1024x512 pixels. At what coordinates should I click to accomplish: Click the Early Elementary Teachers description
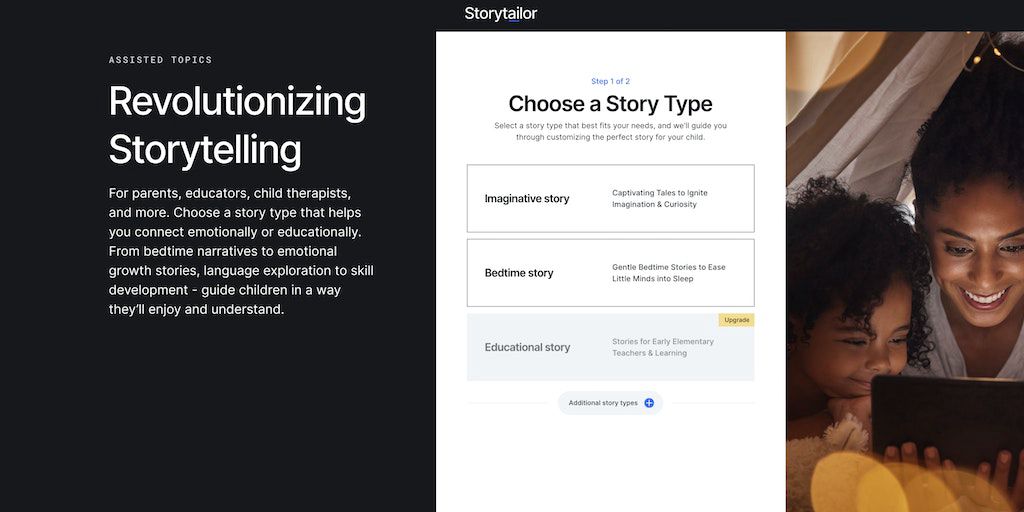(663, 347)
